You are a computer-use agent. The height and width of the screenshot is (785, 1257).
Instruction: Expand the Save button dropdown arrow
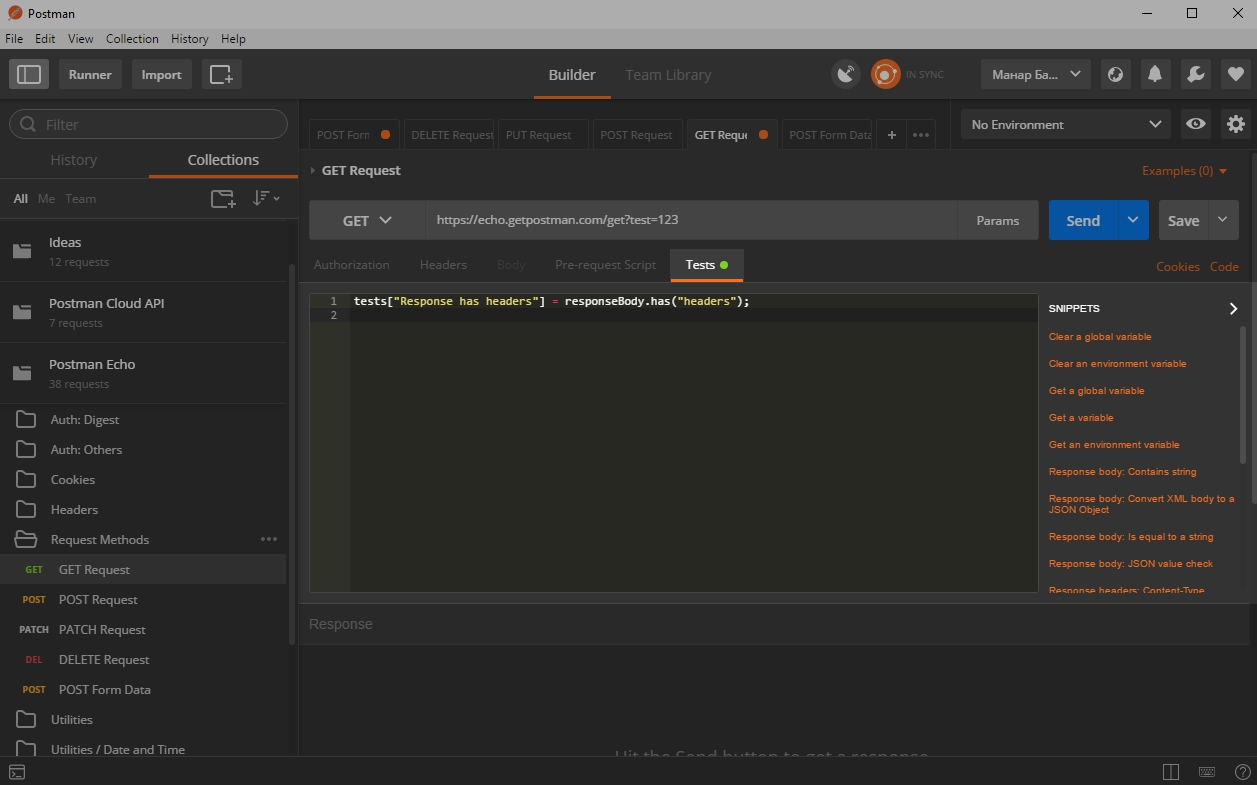(x=1222, y=220)
